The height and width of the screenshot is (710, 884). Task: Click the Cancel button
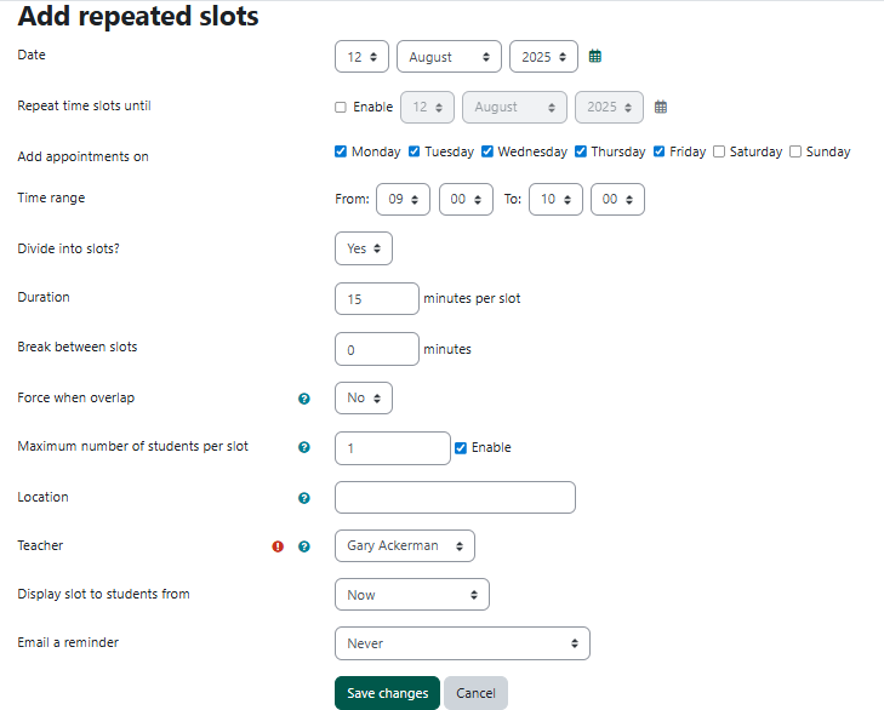click(476, 693)
